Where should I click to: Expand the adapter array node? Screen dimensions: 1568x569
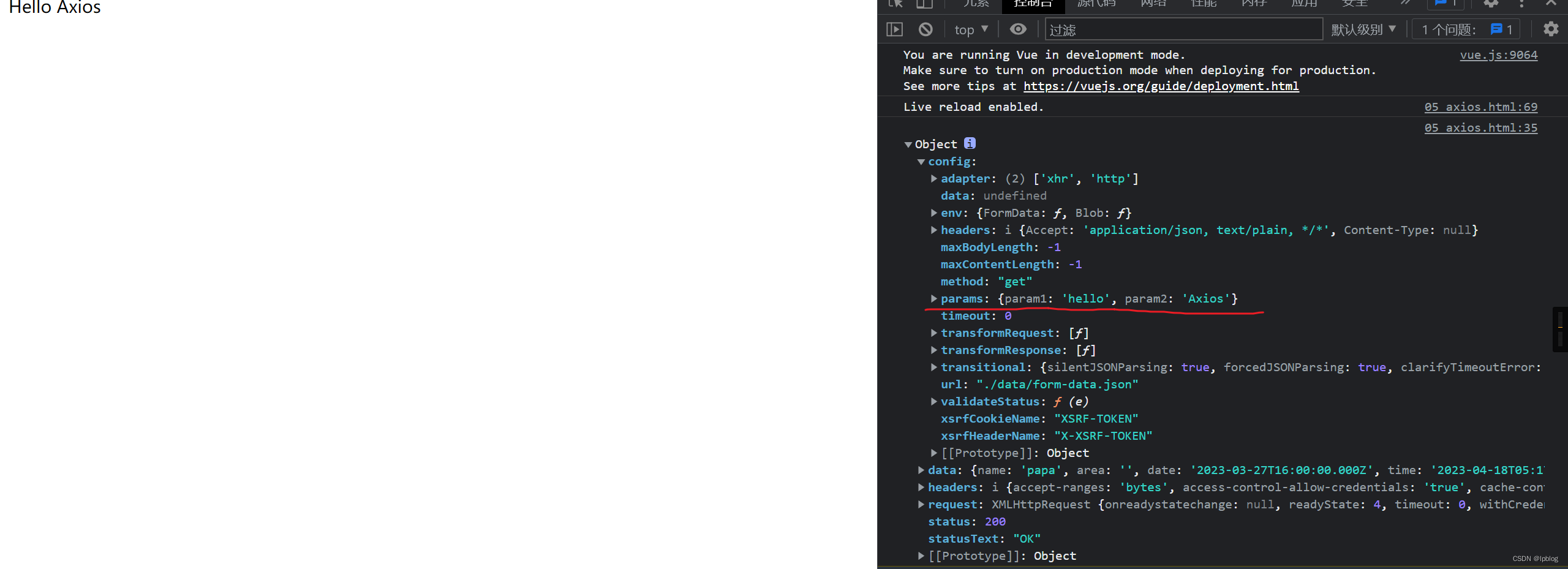click(934, 178)
